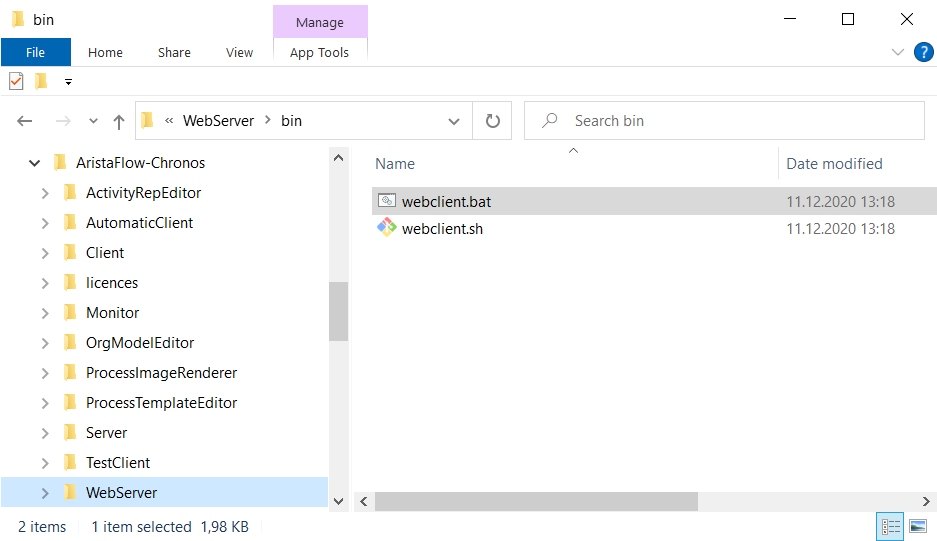Click into the Search bin field
937x541 pixels.
point(724,121)
